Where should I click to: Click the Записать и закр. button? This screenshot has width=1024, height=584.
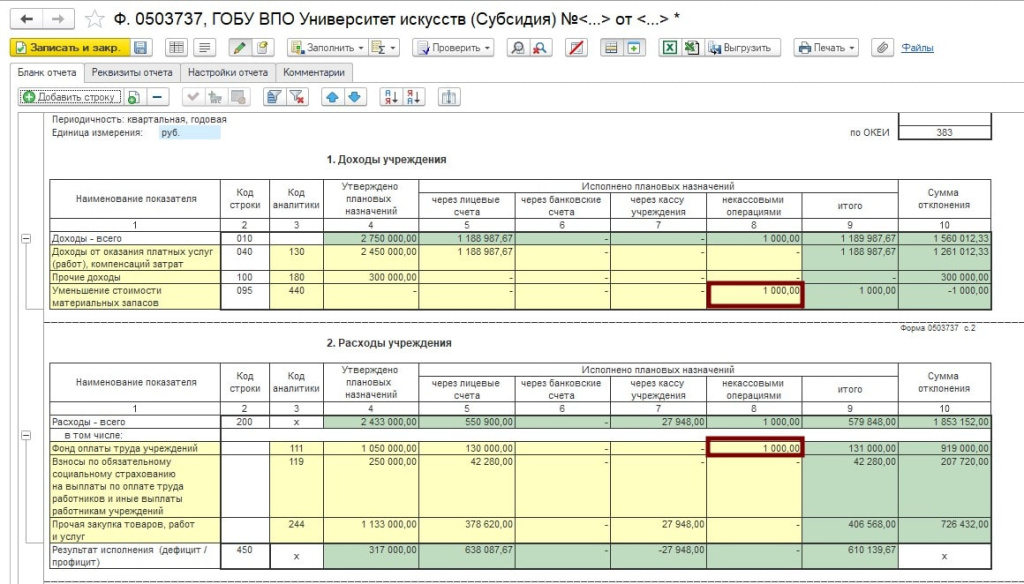coord(68,48)
